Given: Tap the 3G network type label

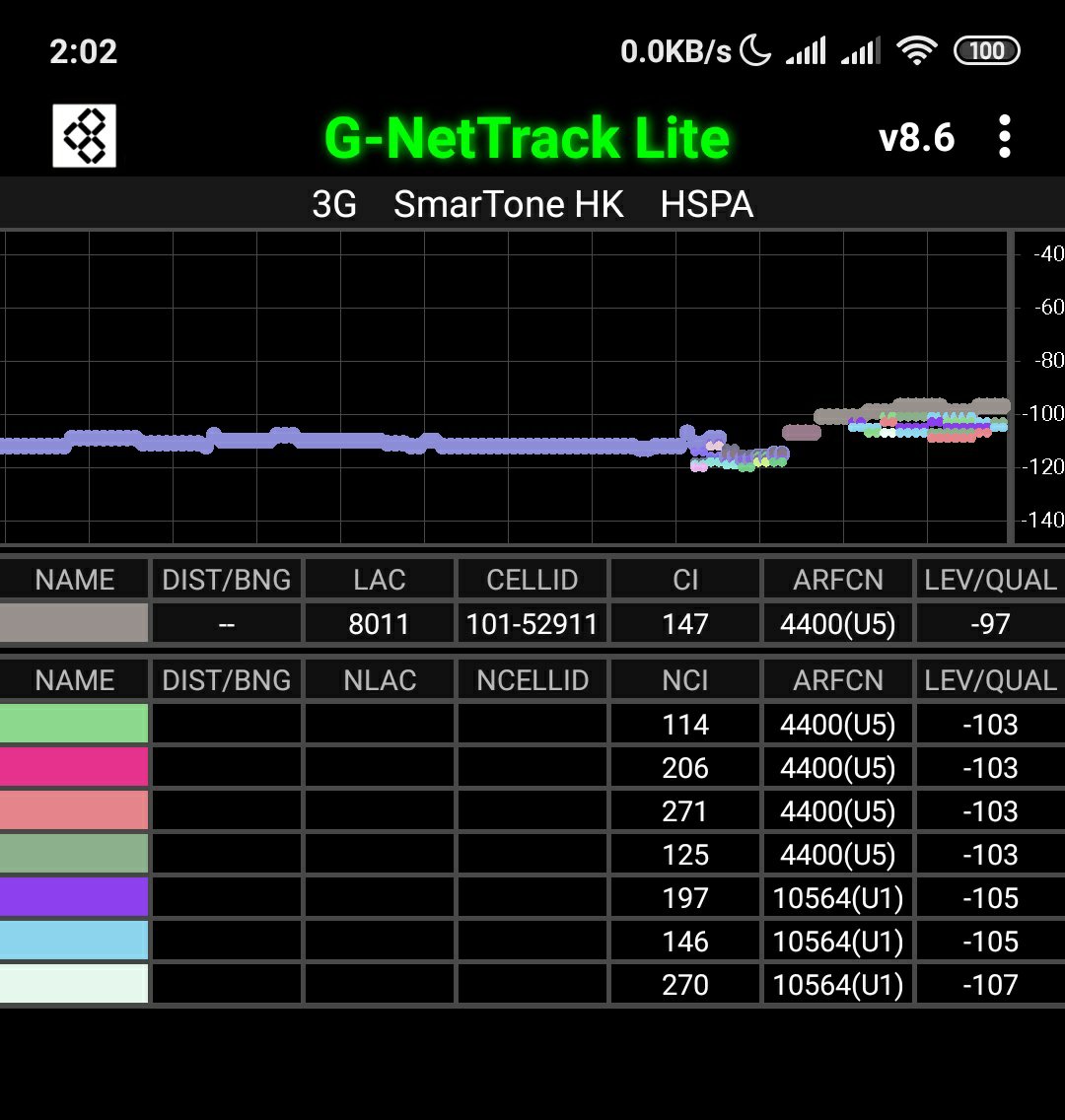Looking at the screenshot, I should (x=334, y=204).
